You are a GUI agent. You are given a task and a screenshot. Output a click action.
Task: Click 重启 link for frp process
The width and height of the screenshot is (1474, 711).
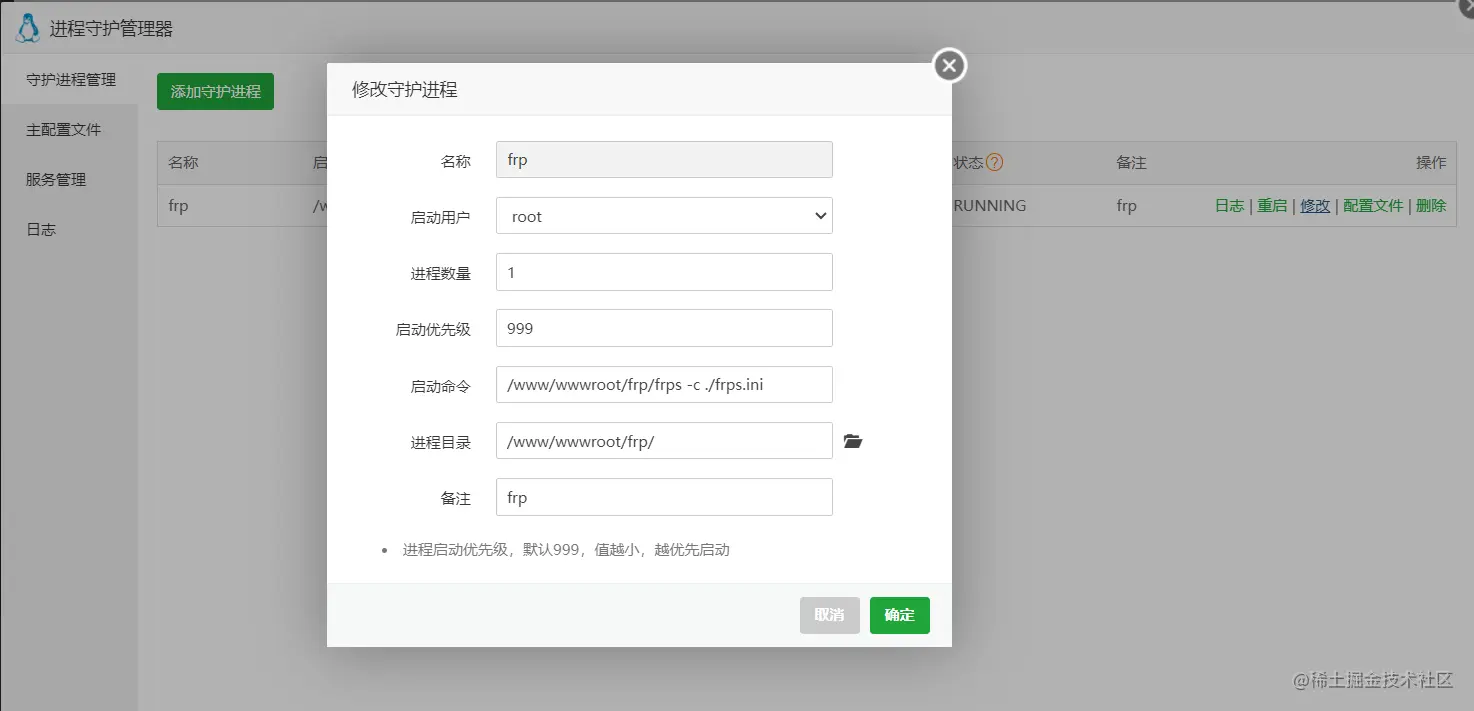coord(1272,205)
